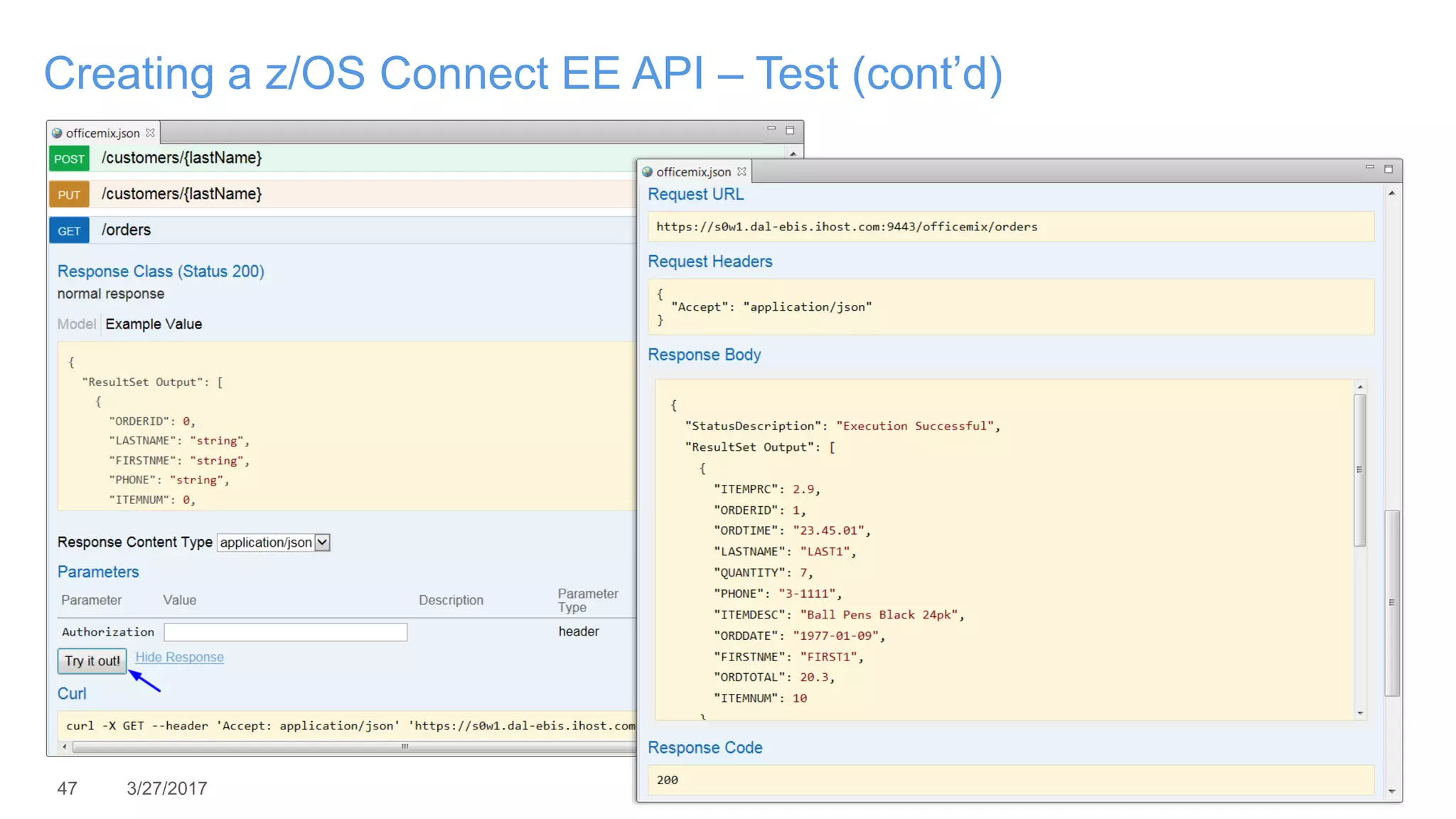This screenshot has height=819, width=1456.
Task: Click the curl command text
Action: pyautogui.click(x=350, y=726)
